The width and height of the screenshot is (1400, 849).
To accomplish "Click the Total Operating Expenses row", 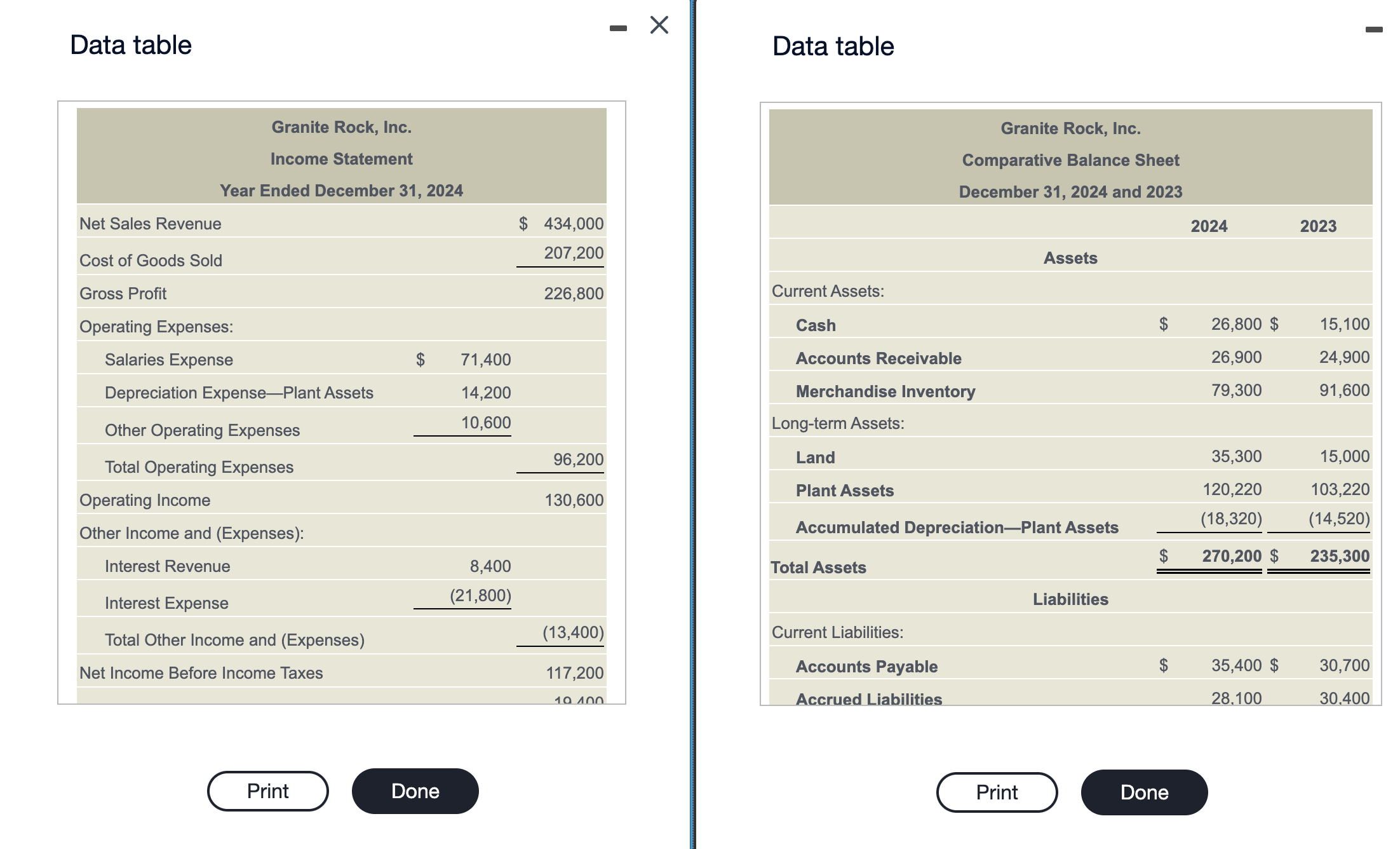I will (x=199, y=466).
